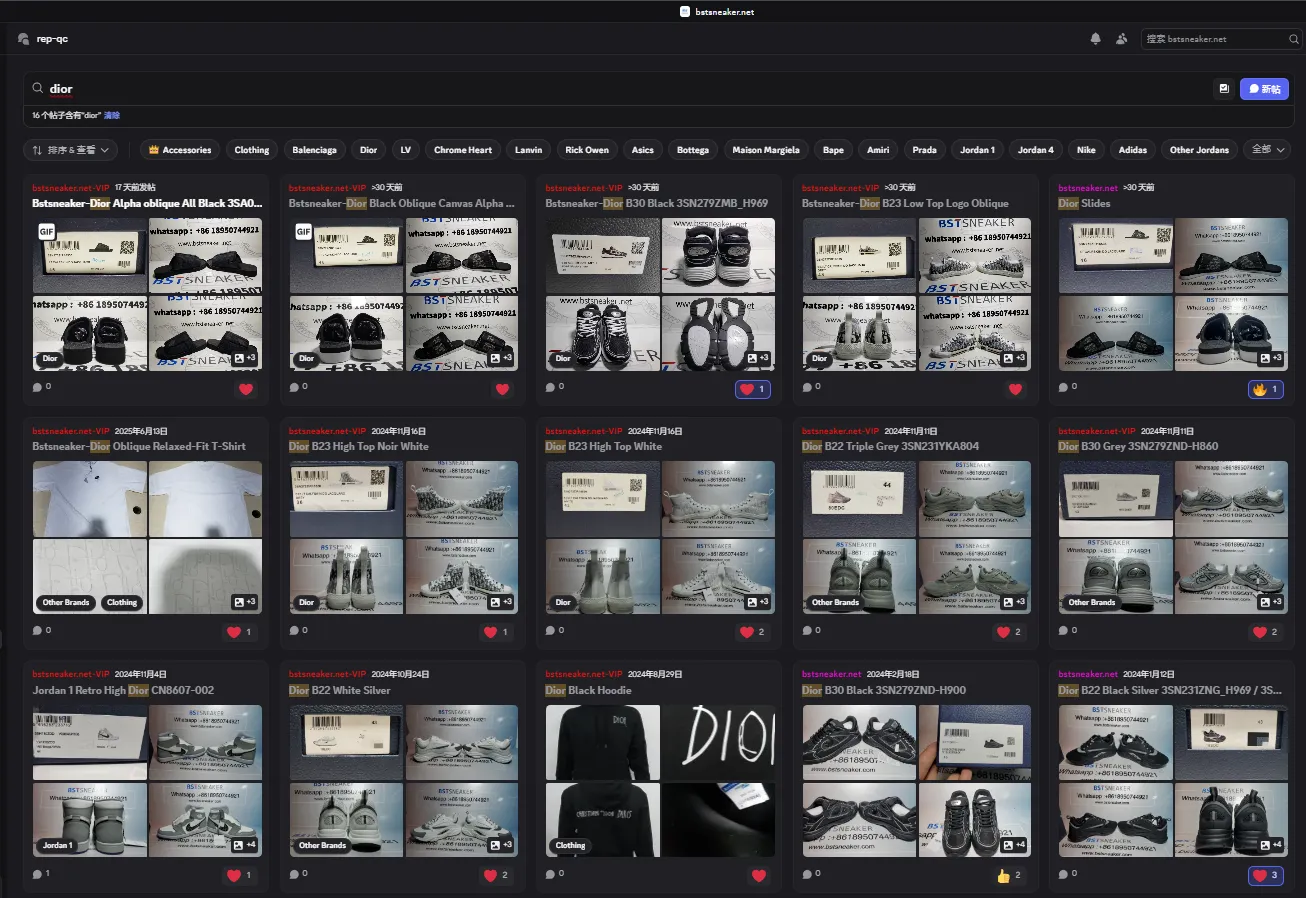
Task: Click the comment bubble on Jordan 1 Retro High post
Action: point(38,874)
